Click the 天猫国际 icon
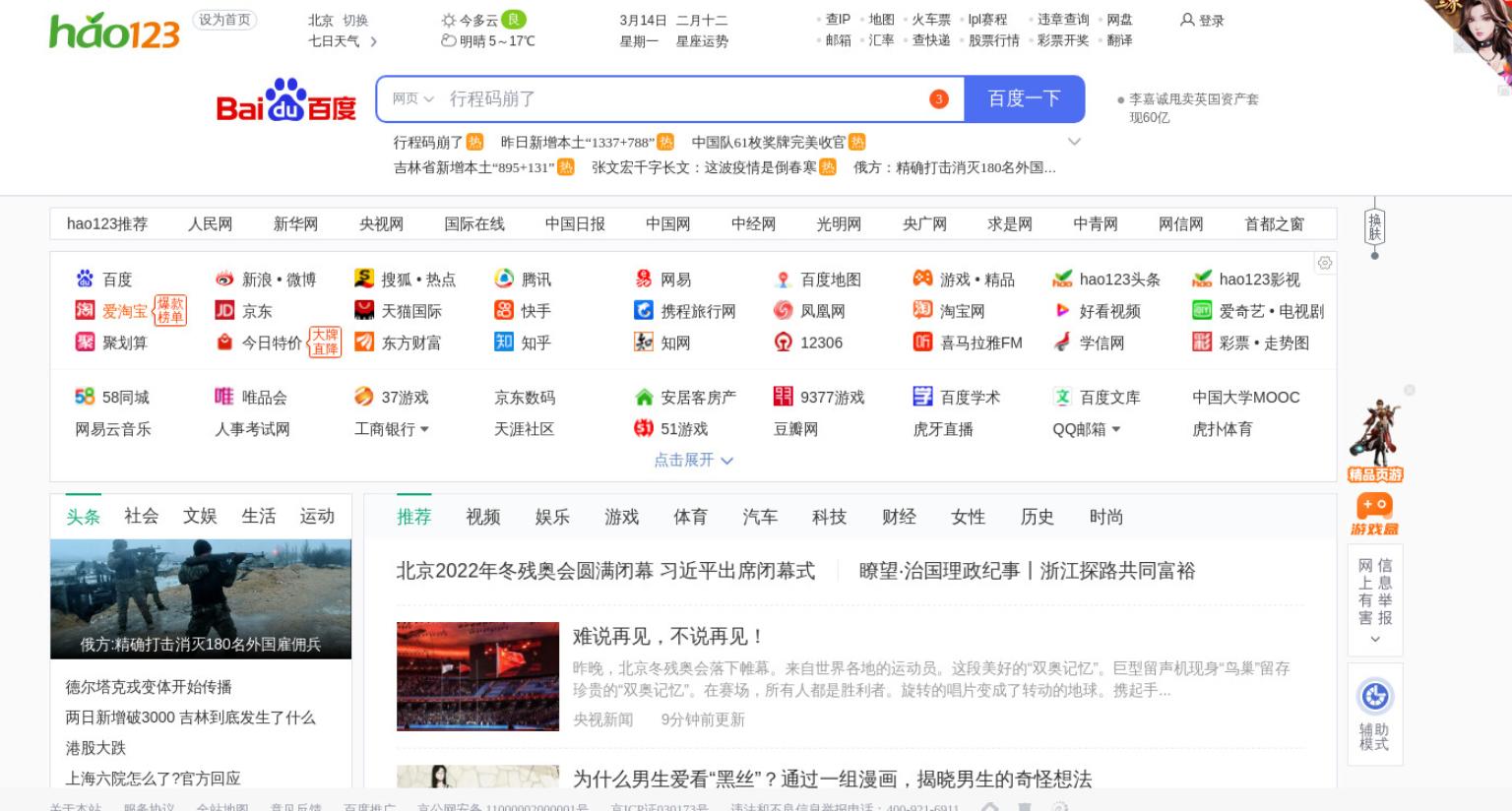 [364, 310]
